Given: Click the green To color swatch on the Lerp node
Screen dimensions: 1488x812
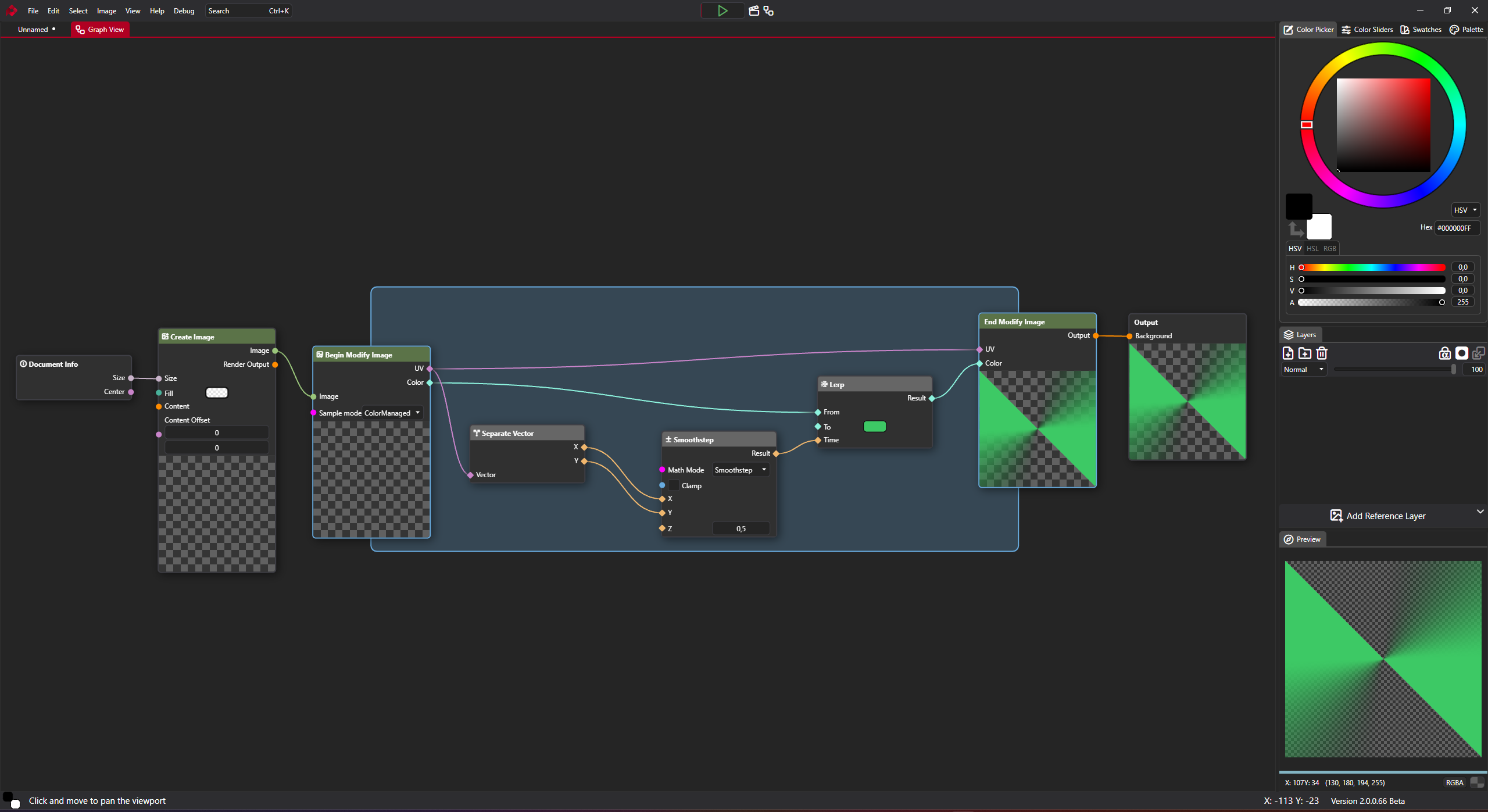Looking at the screenshot, I should (x=875, y=426).
